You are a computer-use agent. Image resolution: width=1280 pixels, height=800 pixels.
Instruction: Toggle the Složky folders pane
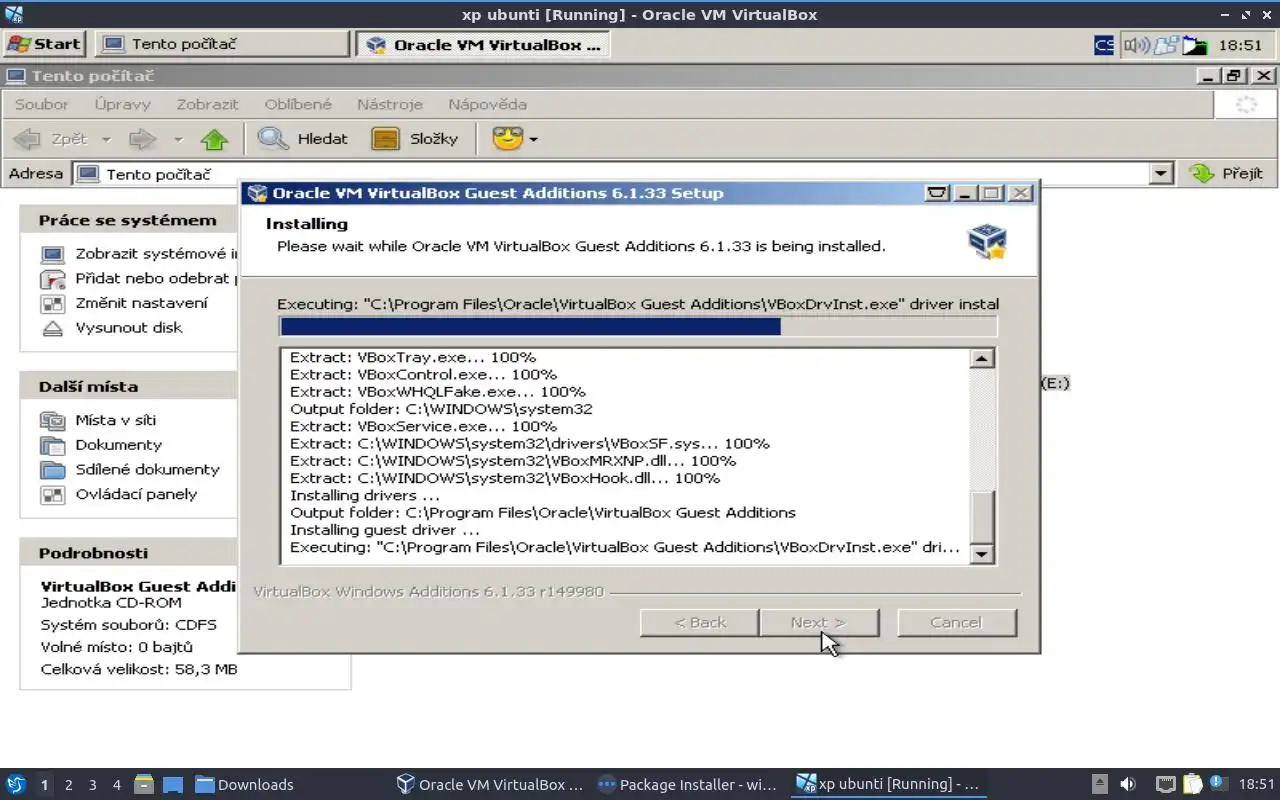pyautogui.click(x=414, y=139)
